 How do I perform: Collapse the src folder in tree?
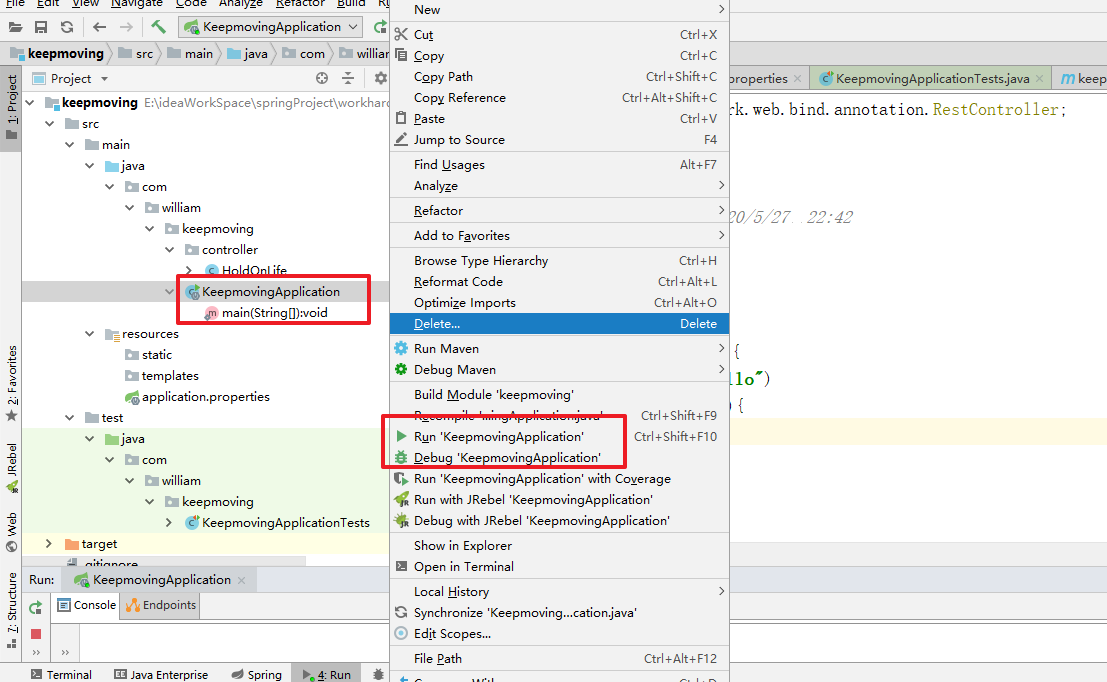(49, 124)
